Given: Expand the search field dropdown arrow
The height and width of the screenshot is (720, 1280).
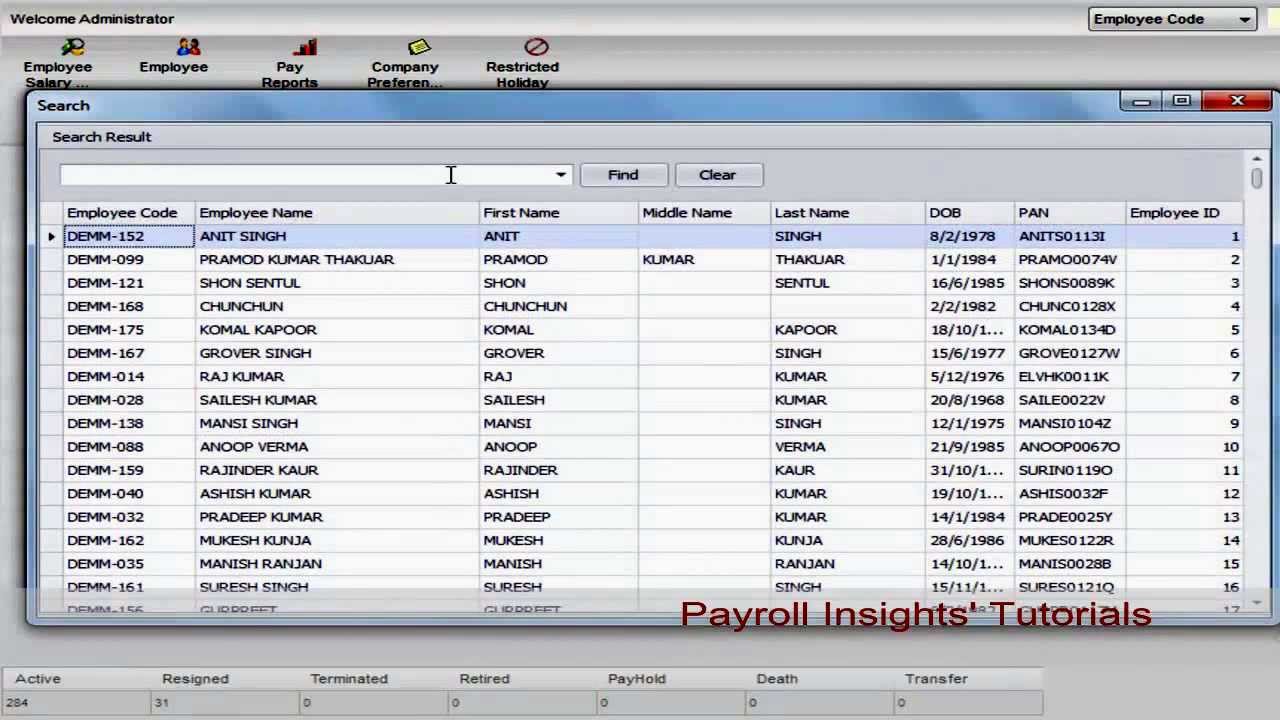Looking at the screenshot, I should coord(561,175).
